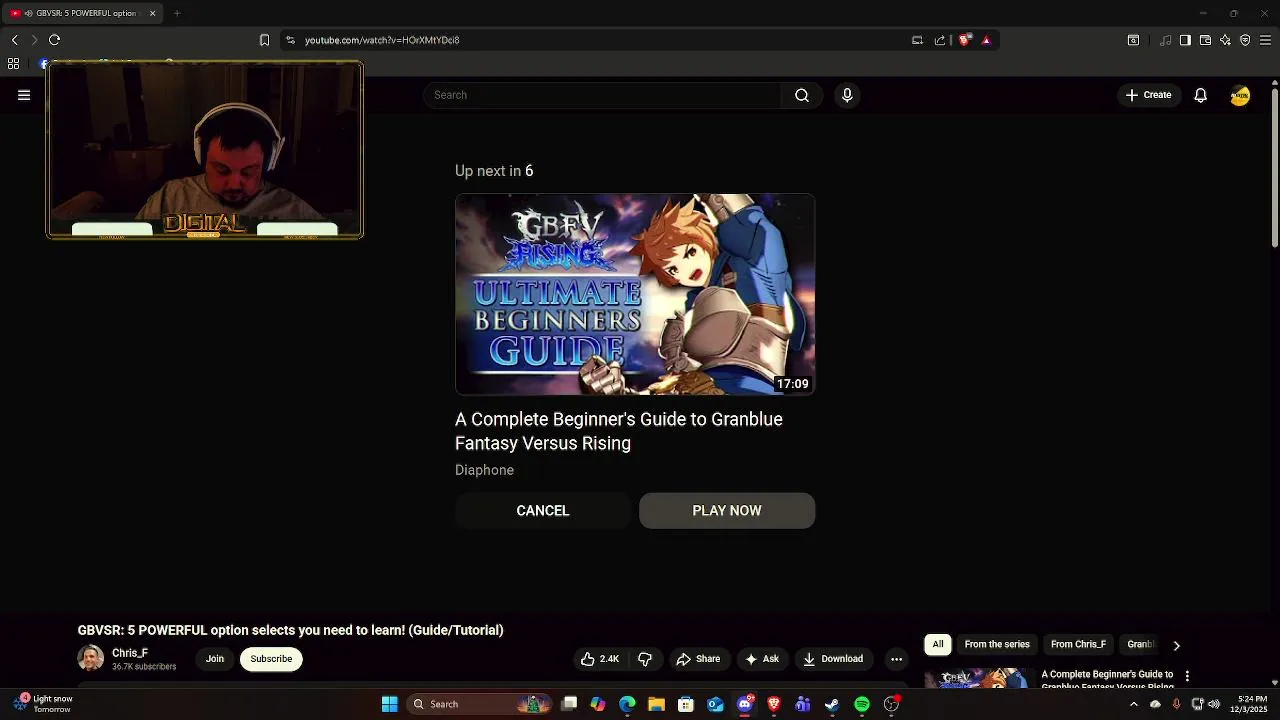
Task: Open the Brave Wallet icon
Action: (x=1205, y=40)
